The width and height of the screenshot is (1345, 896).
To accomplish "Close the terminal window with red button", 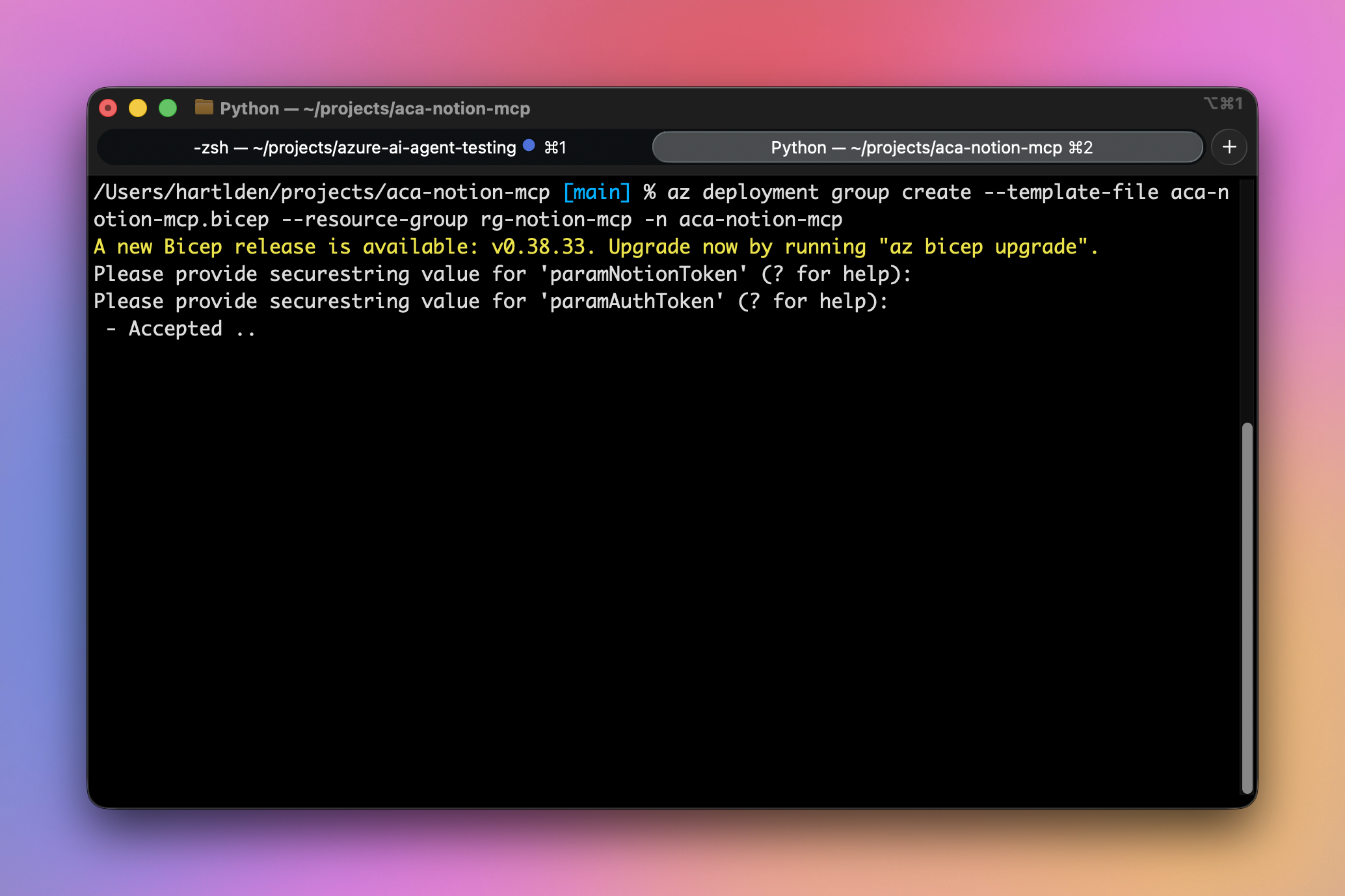I will coord(108,108).
